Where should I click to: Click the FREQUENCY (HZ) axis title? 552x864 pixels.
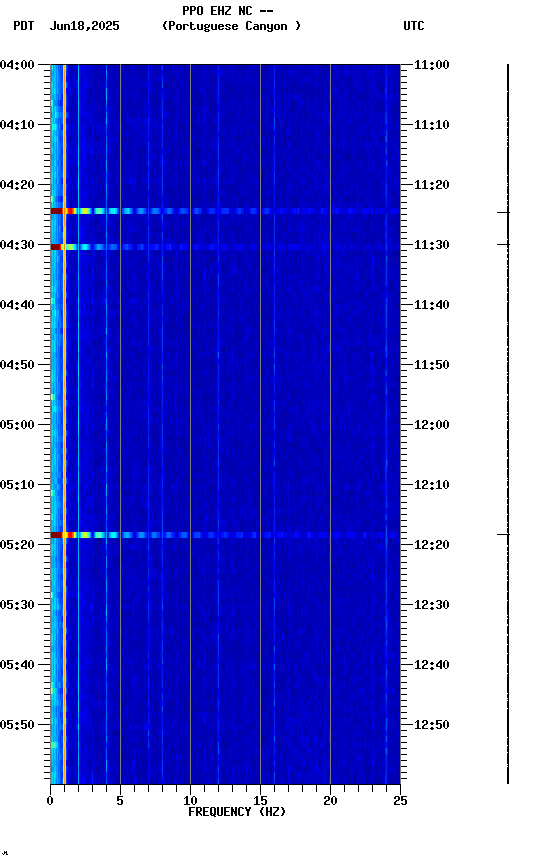click(x=237, y=813)
